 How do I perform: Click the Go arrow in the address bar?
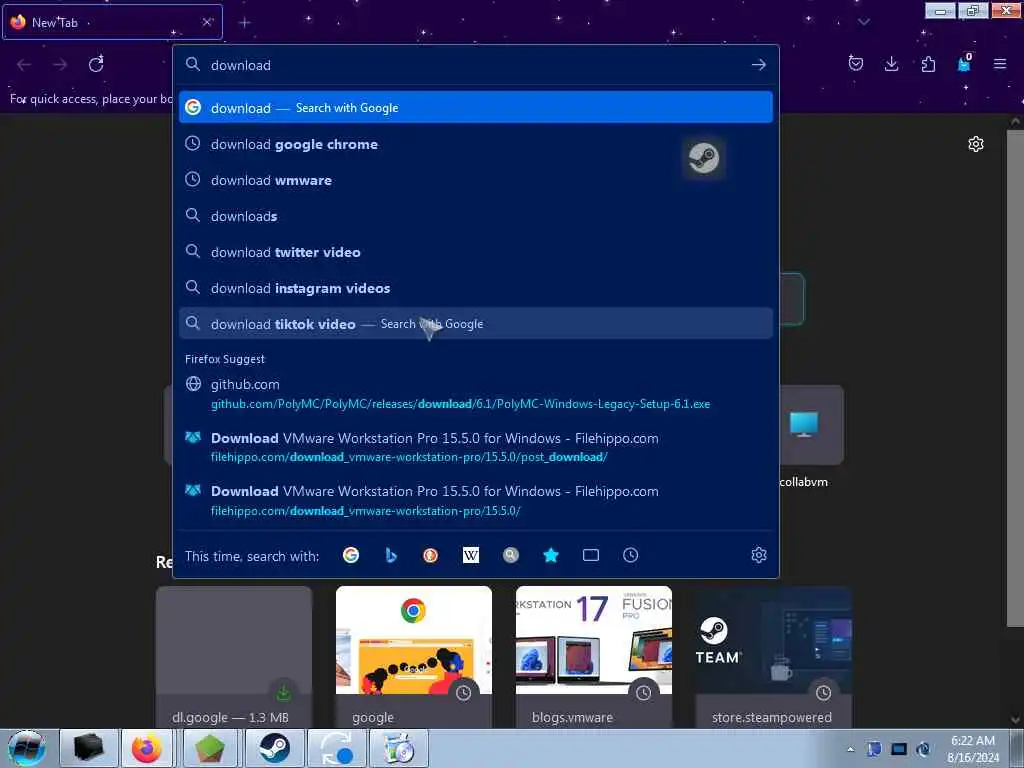click(758, 65)
